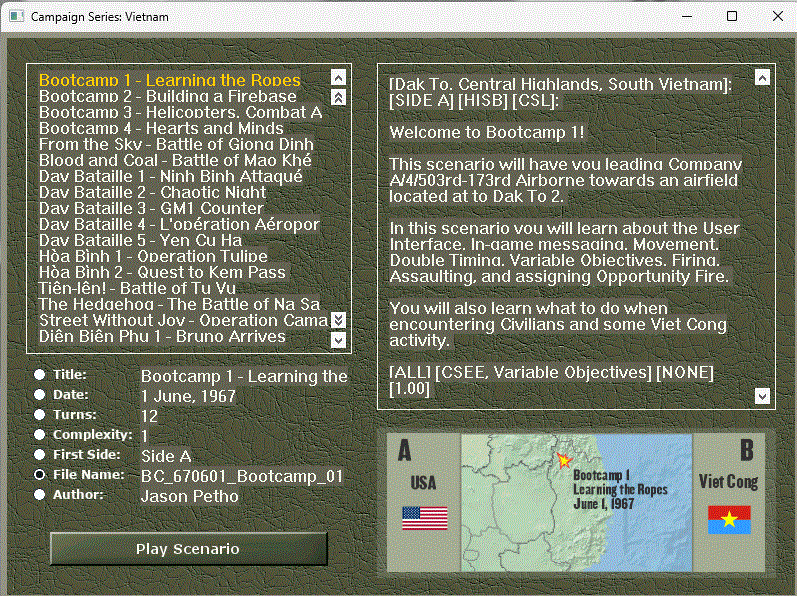The height and width of the screenshot is (596, 797).
Task: Click the author name Jason Petho
Action: coord(190,496)
